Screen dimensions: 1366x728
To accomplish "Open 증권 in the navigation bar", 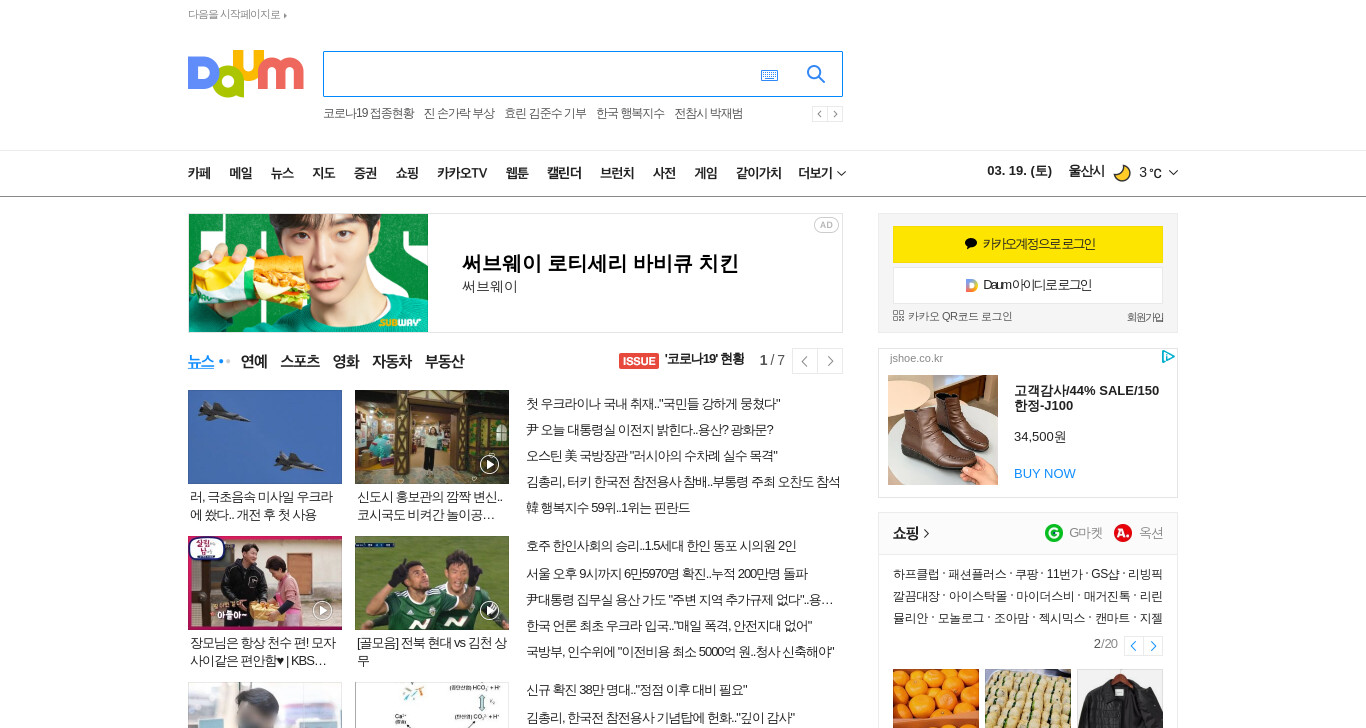I will [x=365, y=173].
